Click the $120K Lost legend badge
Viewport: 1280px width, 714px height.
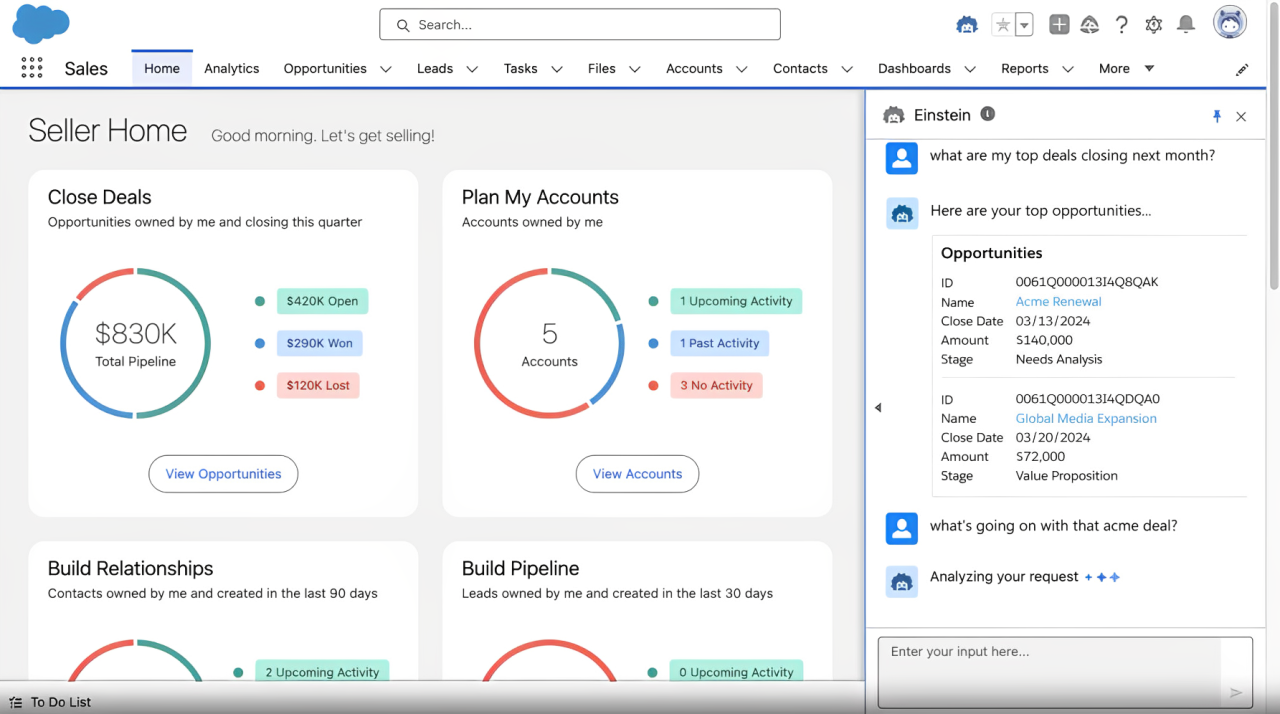[318, 385]
